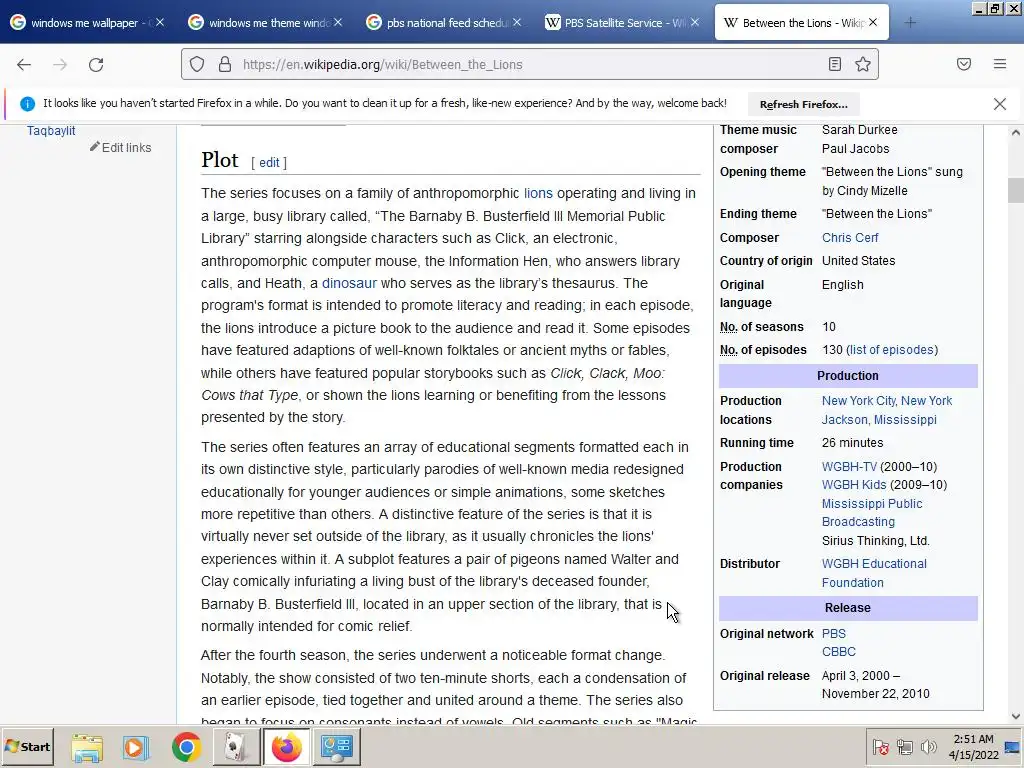Go back to the previous page
This screenshot has height=768, width=1024.
(24, 65)
